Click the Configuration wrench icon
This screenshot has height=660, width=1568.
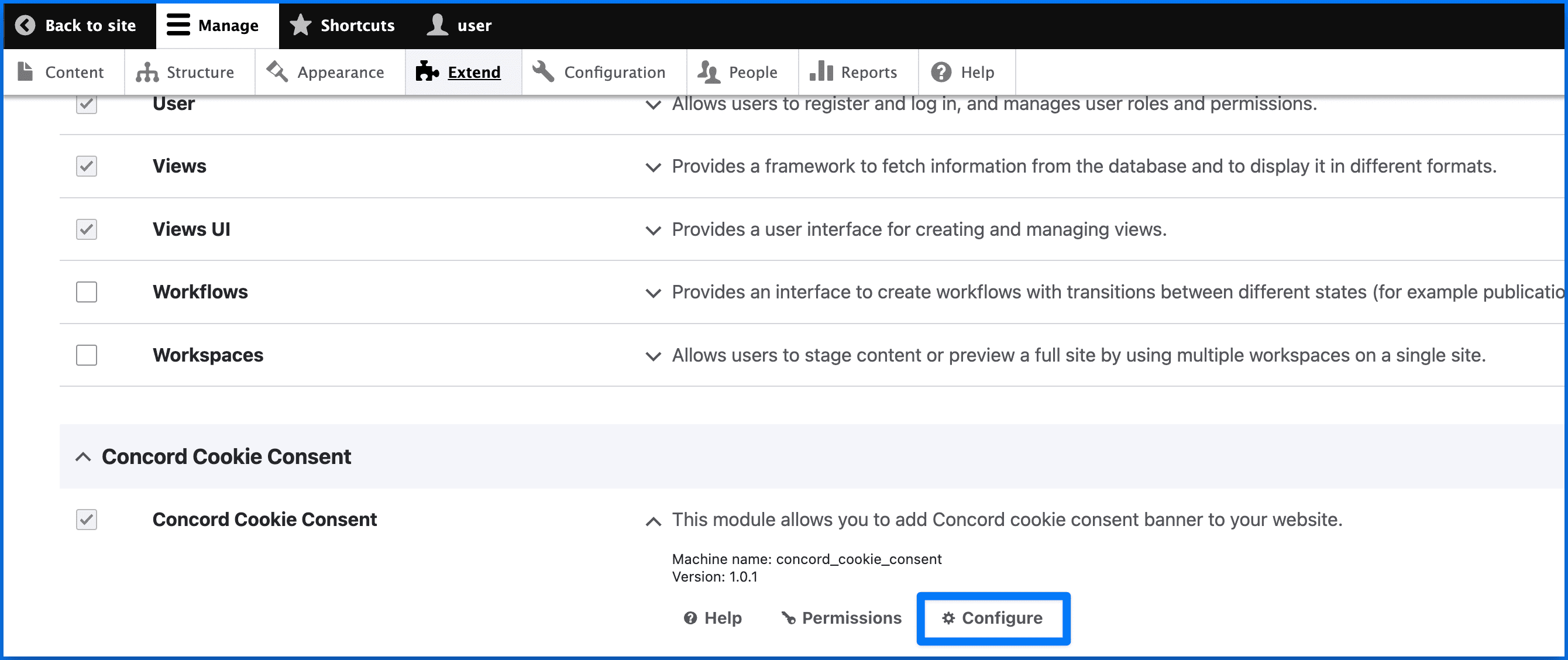coord(543,72)
